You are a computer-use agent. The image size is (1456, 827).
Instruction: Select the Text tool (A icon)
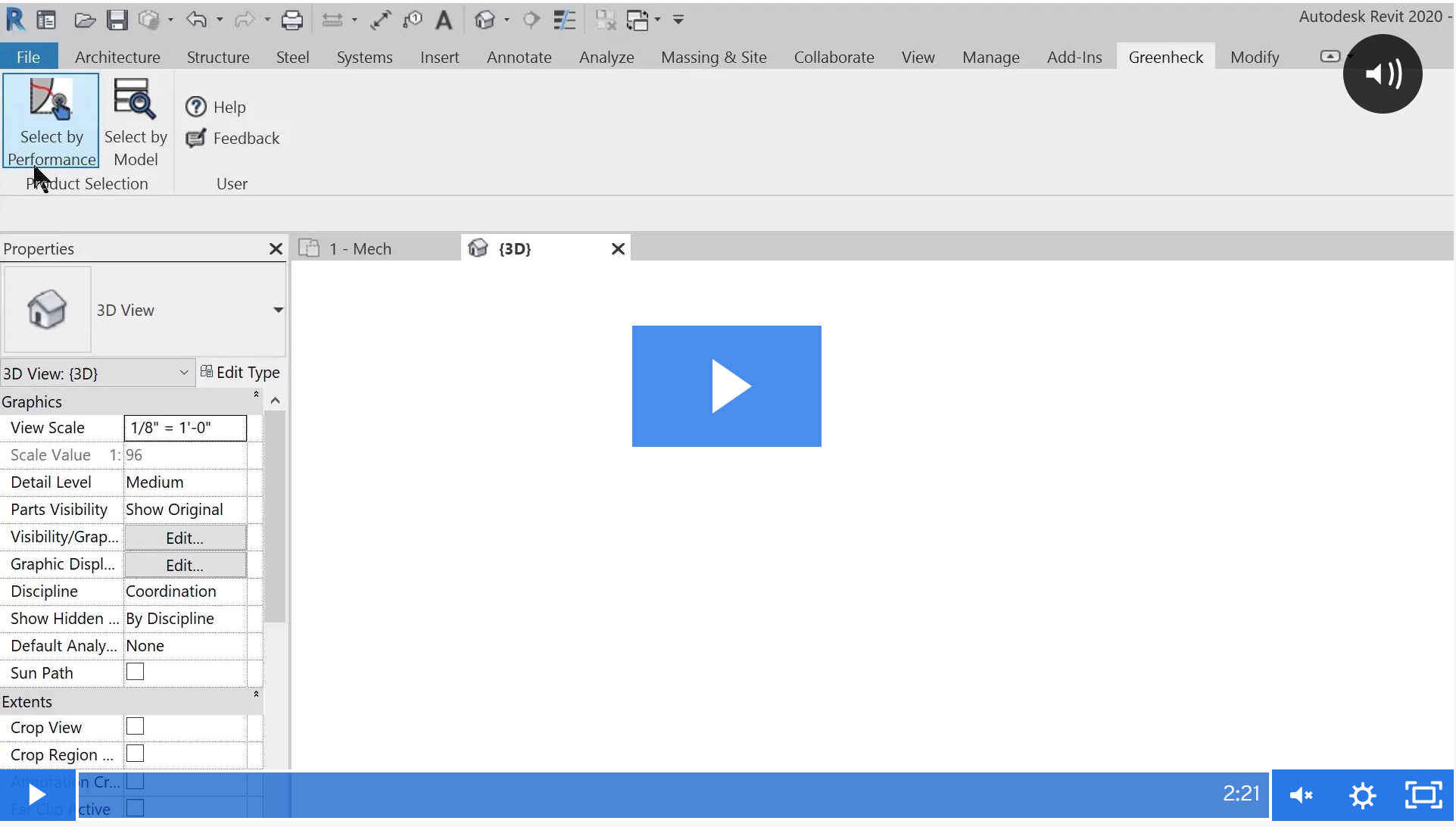pos(444,20)
